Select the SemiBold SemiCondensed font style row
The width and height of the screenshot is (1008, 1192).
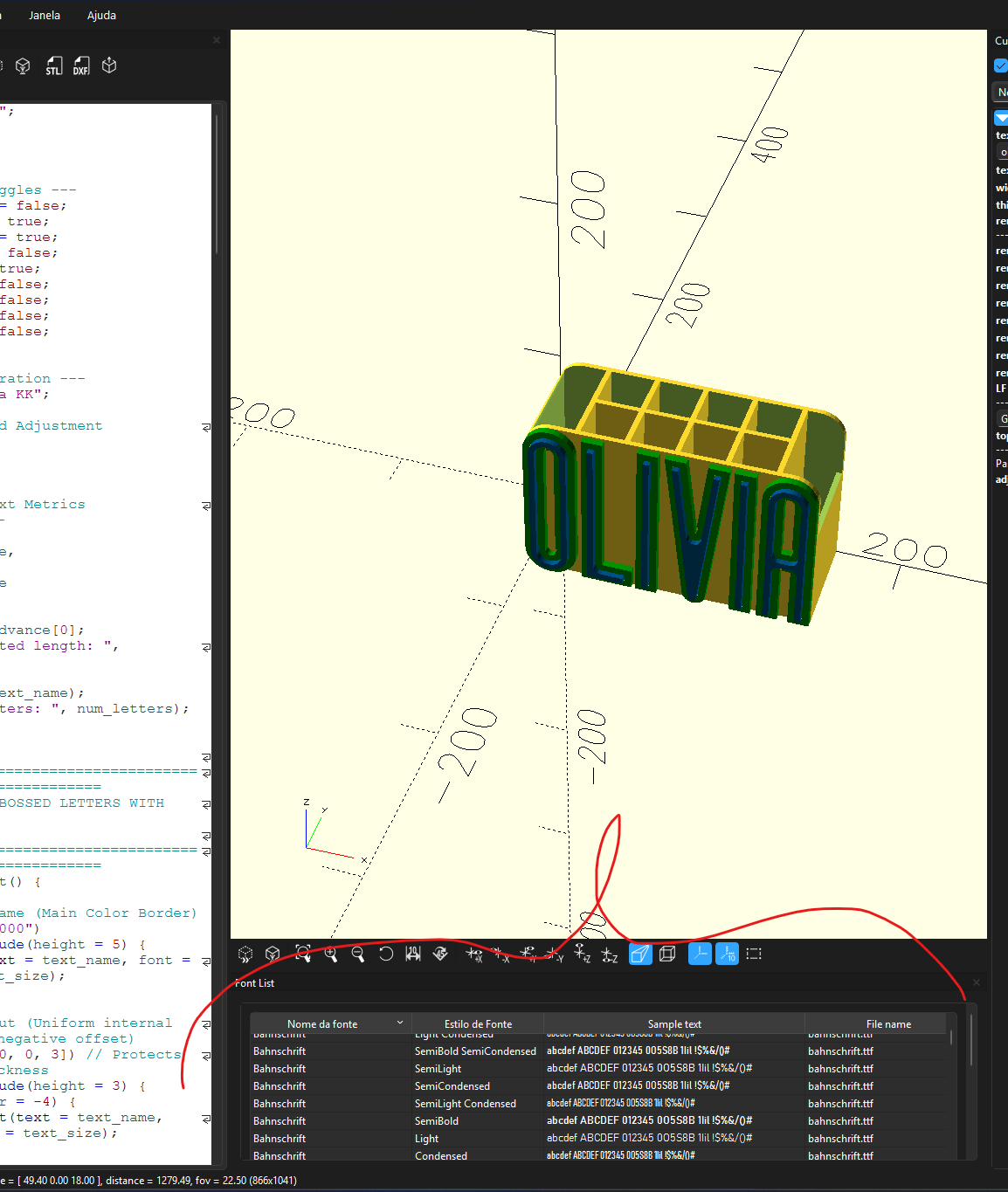coord(599,1051)
